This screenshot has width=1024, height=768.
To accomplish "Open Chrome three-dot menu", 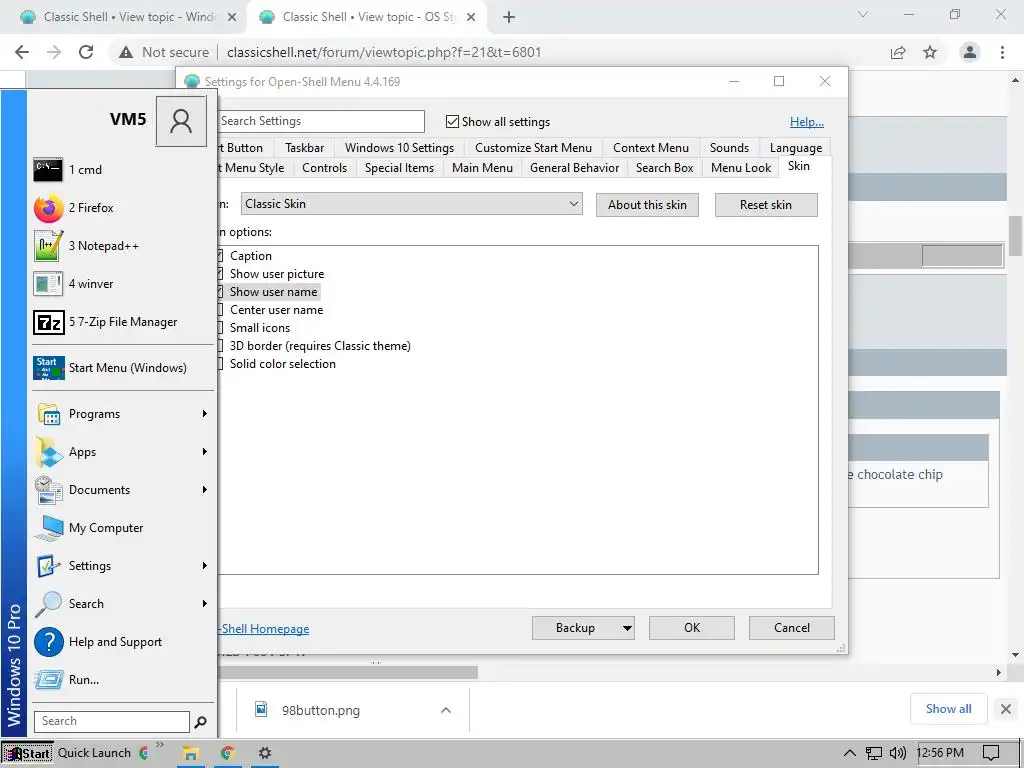I will tap(1002, 52).
